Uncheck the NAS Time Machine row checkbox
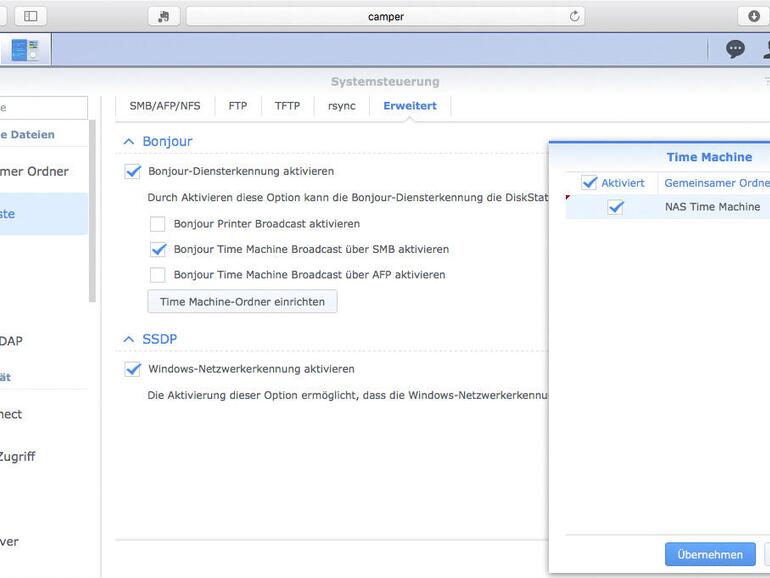 point(615,207)
